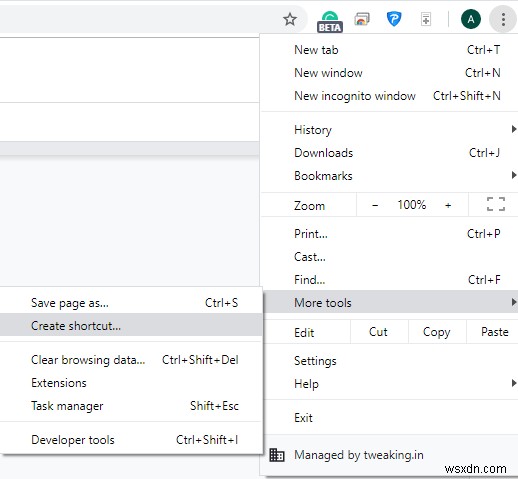Image resolution: width=518 pixels, height=479 pixels.
Task: Enter fullscreen mode from Zoom row
Action: 496,204
